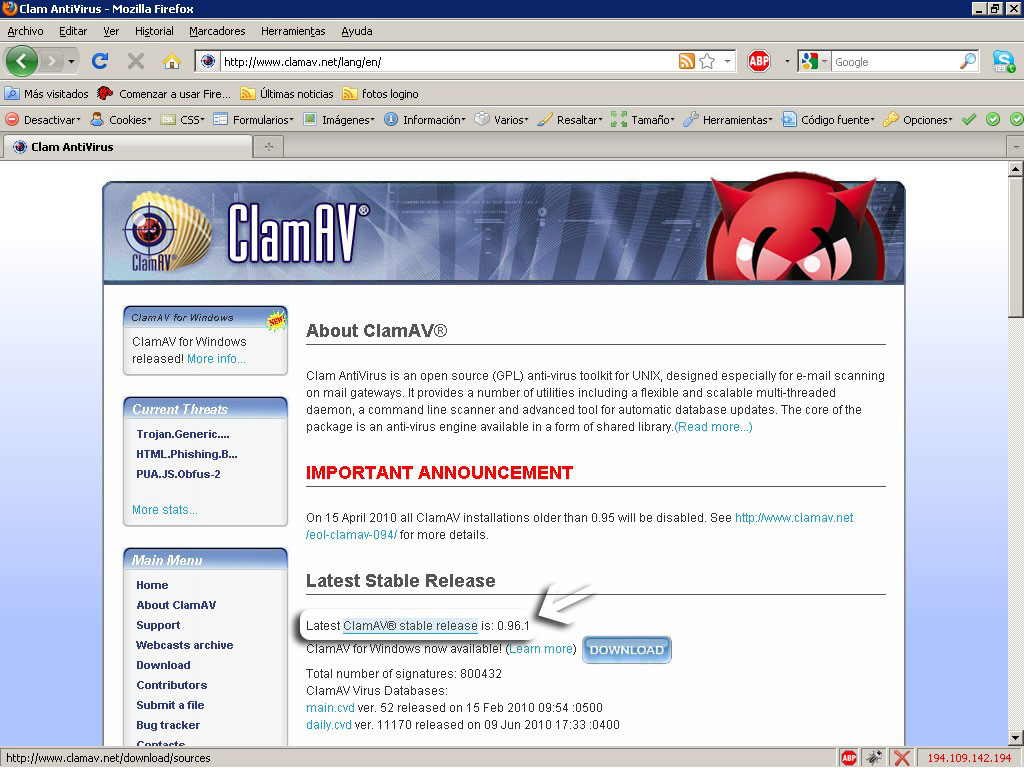Open Bug tracker in the Main Menu
This screenshot has height=768, width=1024.
pos(168,725)
